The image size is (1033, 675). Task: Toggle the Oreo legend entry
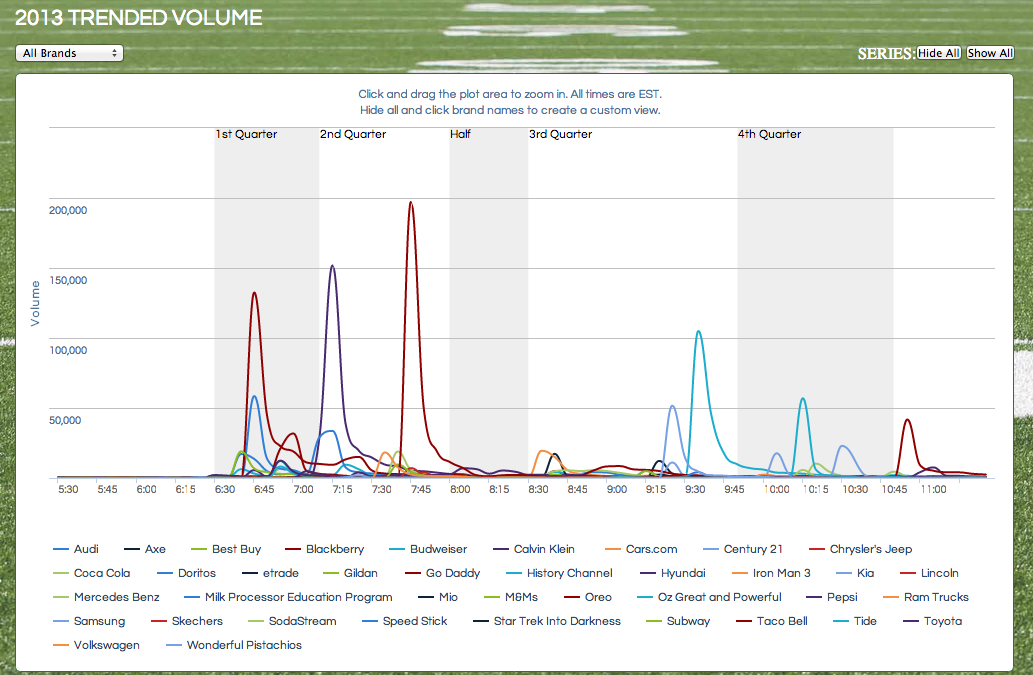pos(597,597)
